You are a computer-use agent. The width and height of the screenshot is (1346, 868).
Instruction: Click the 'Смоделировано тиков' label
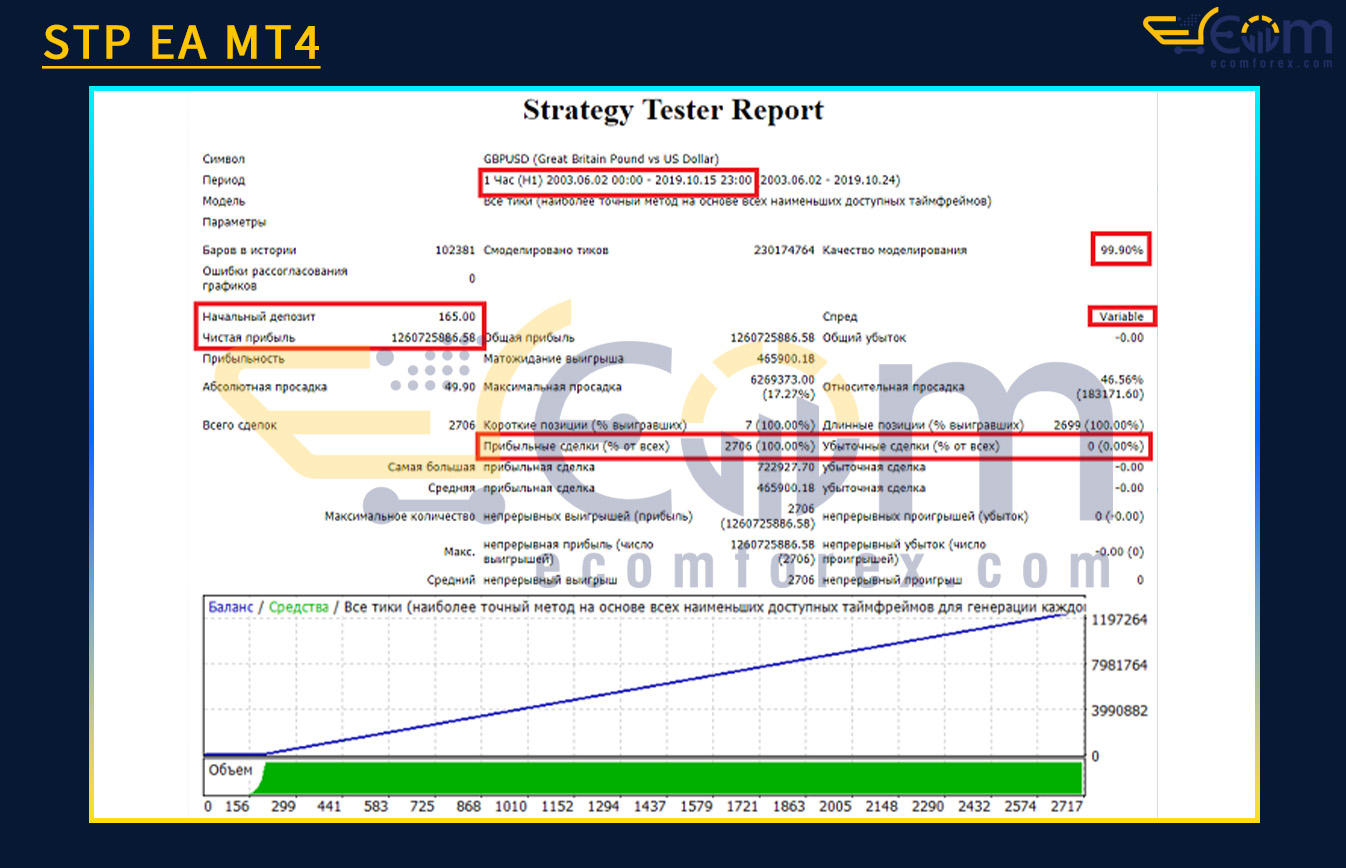pos(546,250)
